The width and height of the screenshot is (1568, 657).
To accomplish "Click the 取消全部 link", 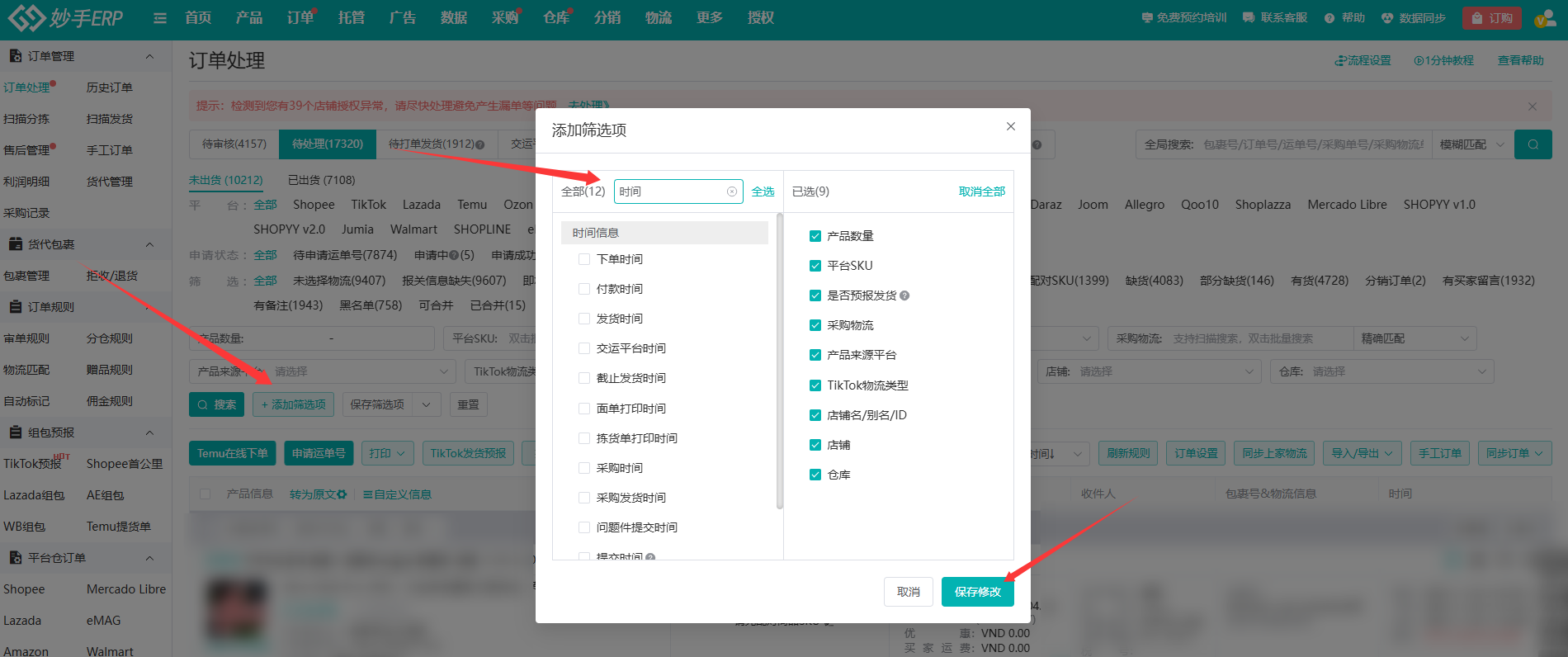I will [981, 191].
